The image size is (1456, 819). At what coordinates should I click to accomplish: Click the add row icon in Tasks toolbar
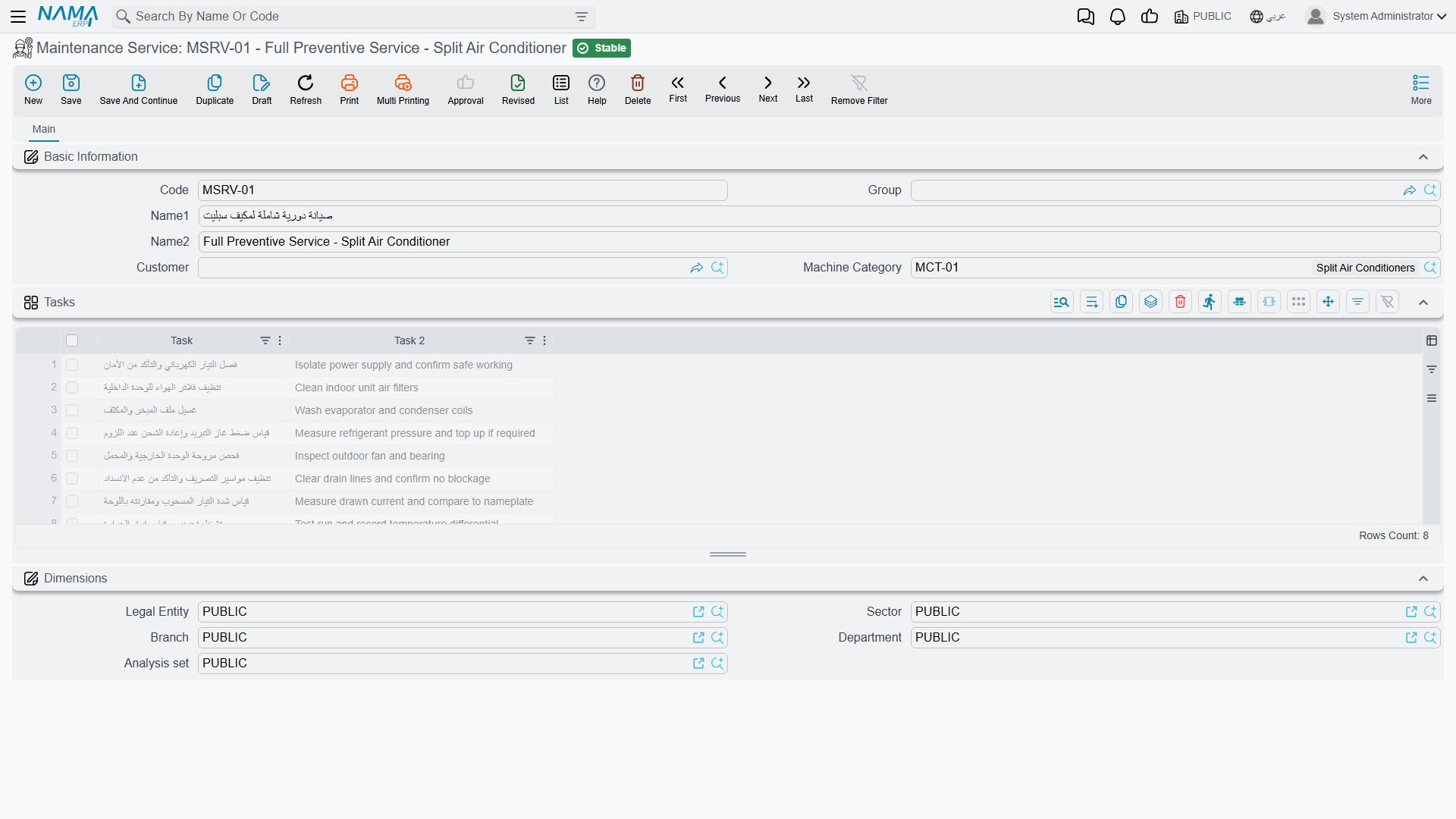(1091, 302)
